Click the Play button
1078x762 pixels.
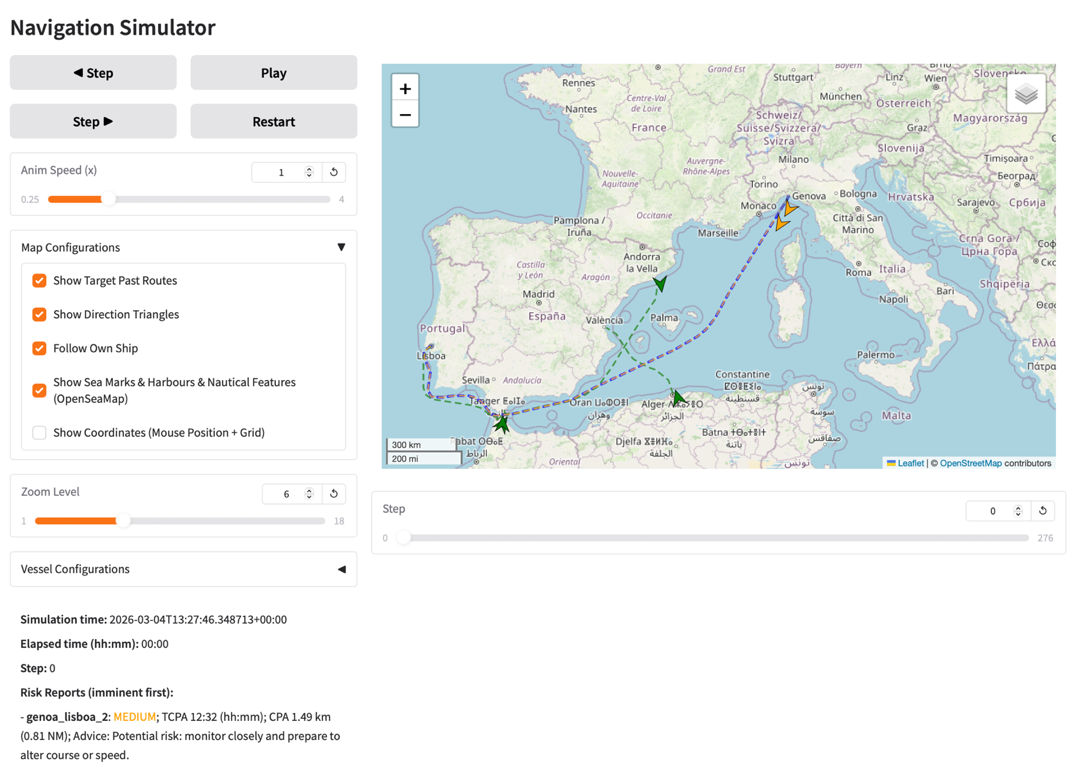click(x=274, y=73)
